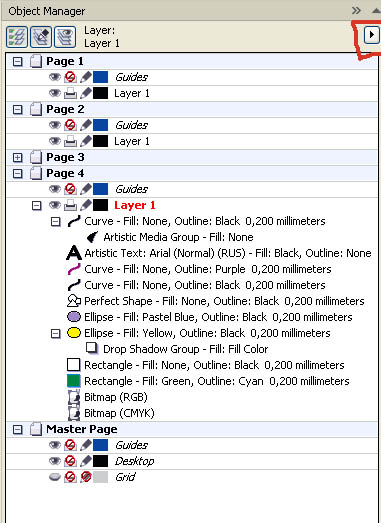Toggle printer icon of red Layer 1
The image size is (381, 523).
click(x=70, y=205)
